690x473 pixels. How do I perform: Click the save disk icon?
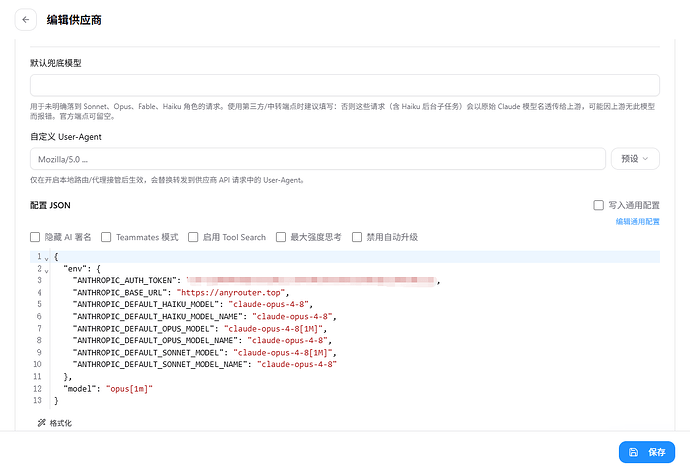[633, 452]
